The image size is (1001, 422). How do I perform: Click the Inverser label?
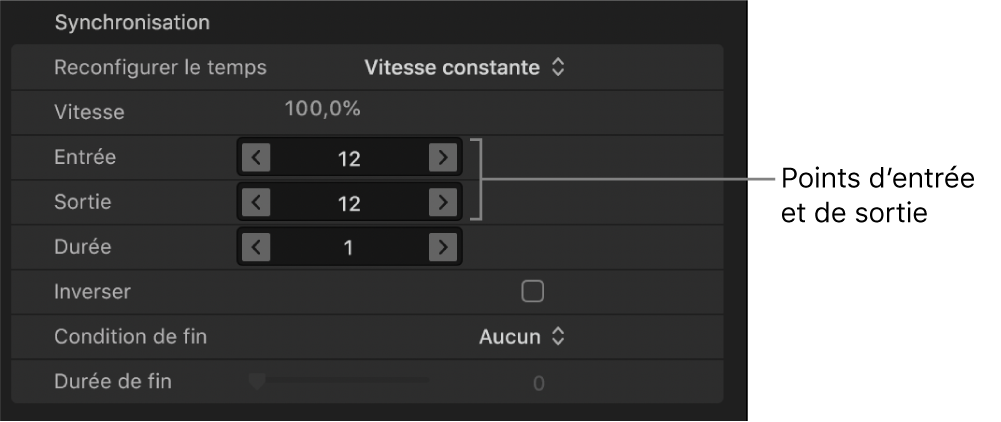pos(92,292)
